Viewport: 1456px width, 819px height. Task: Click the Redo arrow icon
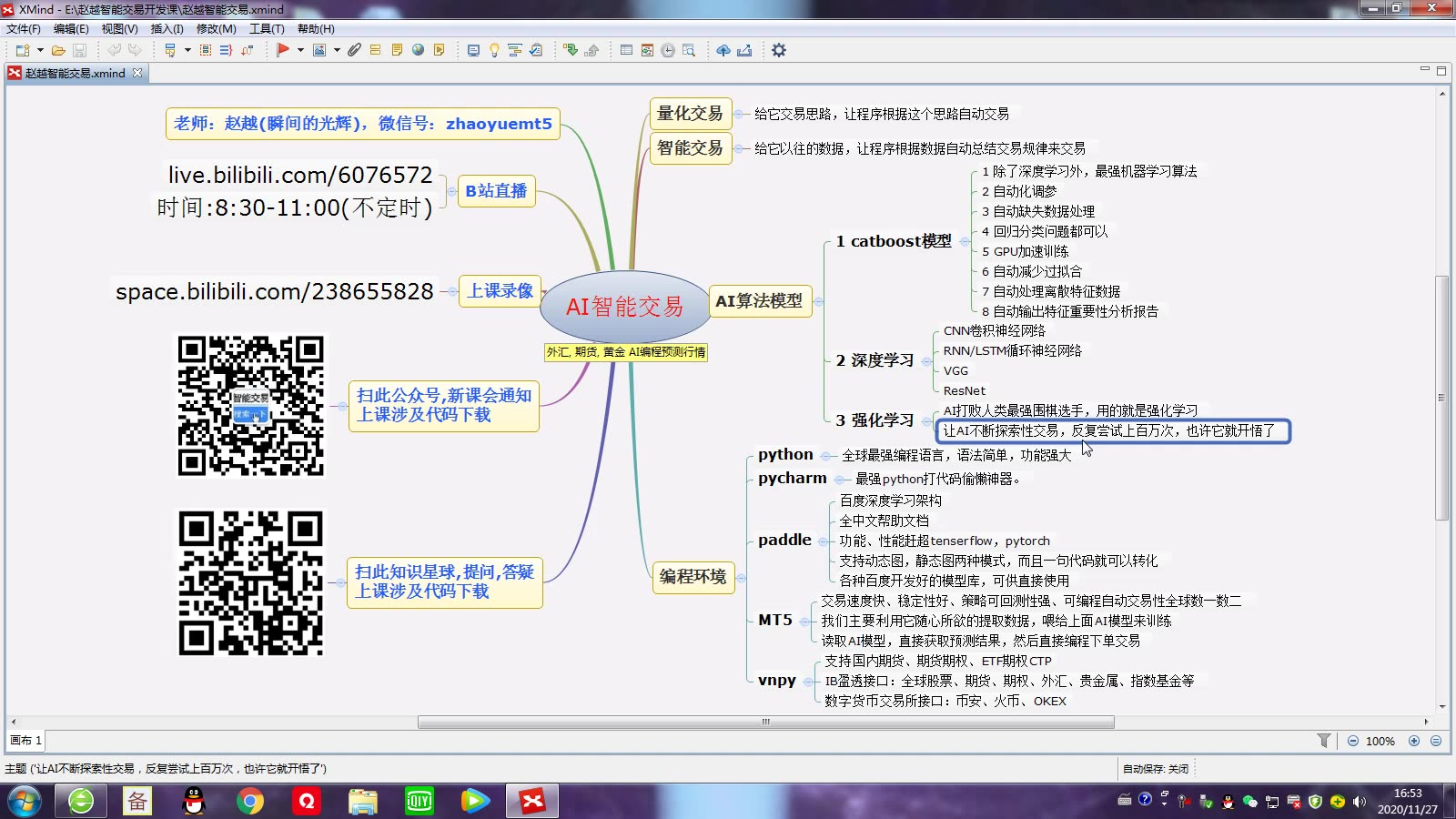135,50
